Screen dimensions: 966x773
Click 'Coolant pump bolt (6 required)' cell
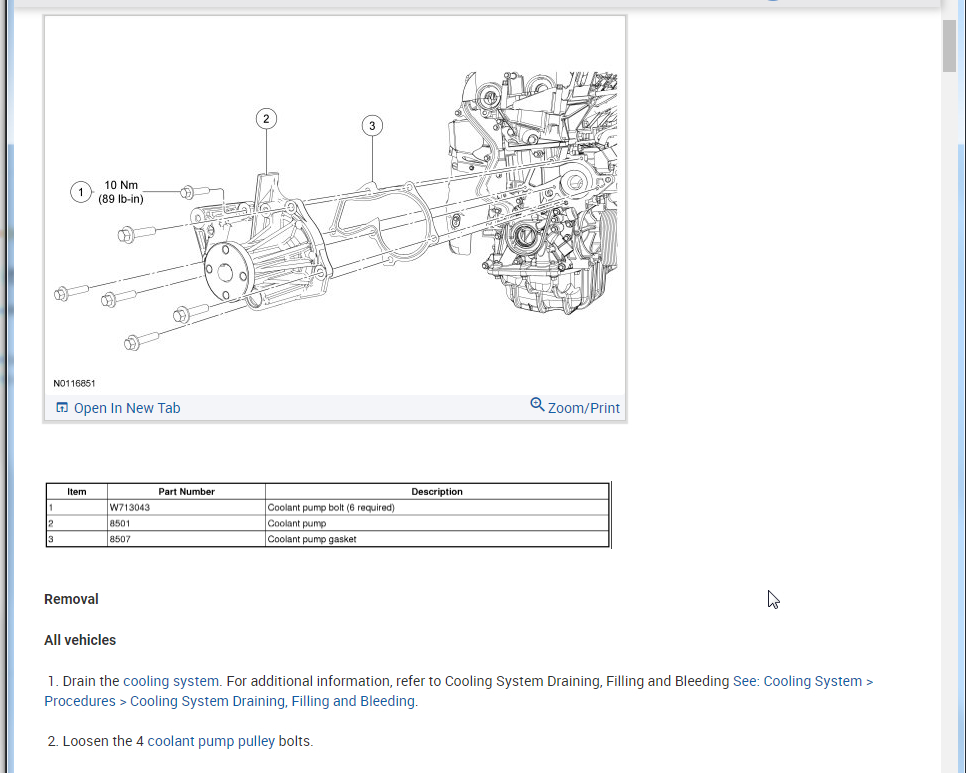(x=437, y=508)
